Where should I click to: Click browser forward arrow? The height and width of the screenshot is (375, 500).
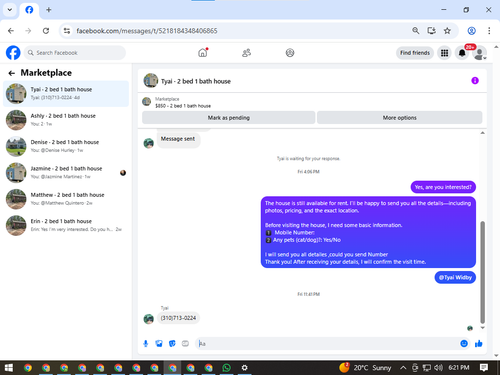point(28,31)
